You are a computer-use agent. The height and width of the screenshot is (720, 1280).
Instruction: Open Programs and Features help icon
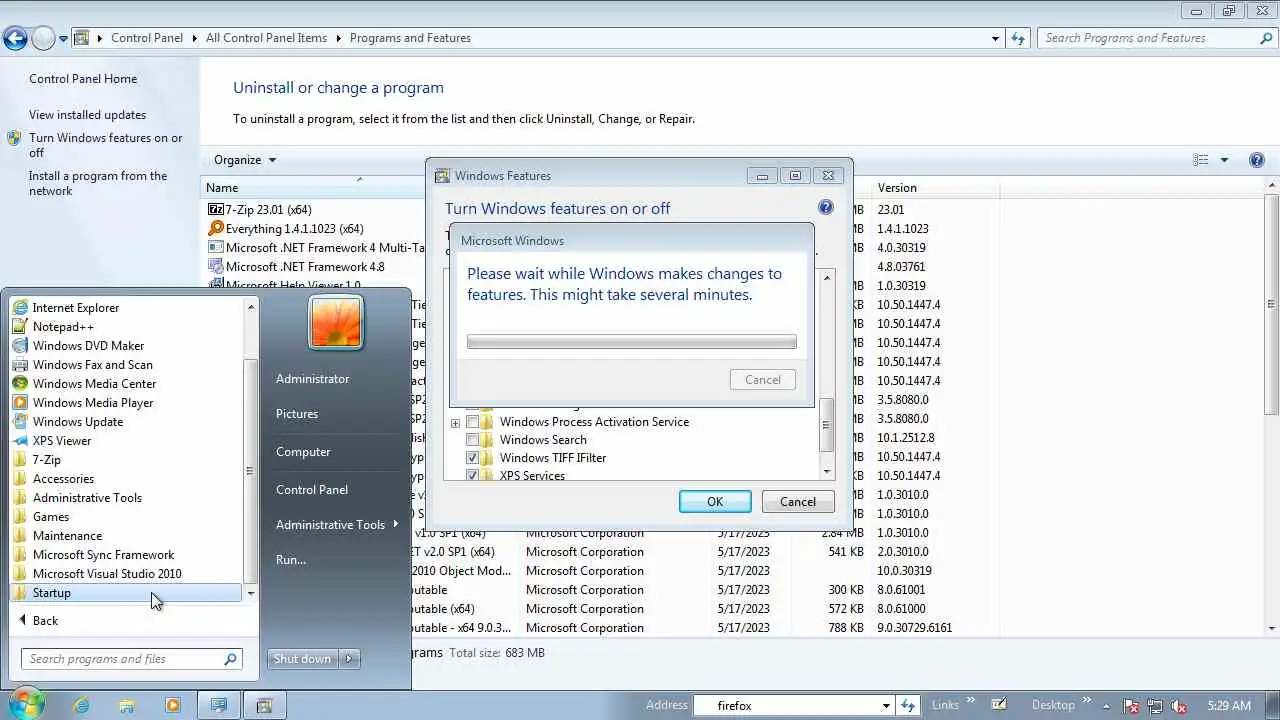click(x=1257, y=160)
